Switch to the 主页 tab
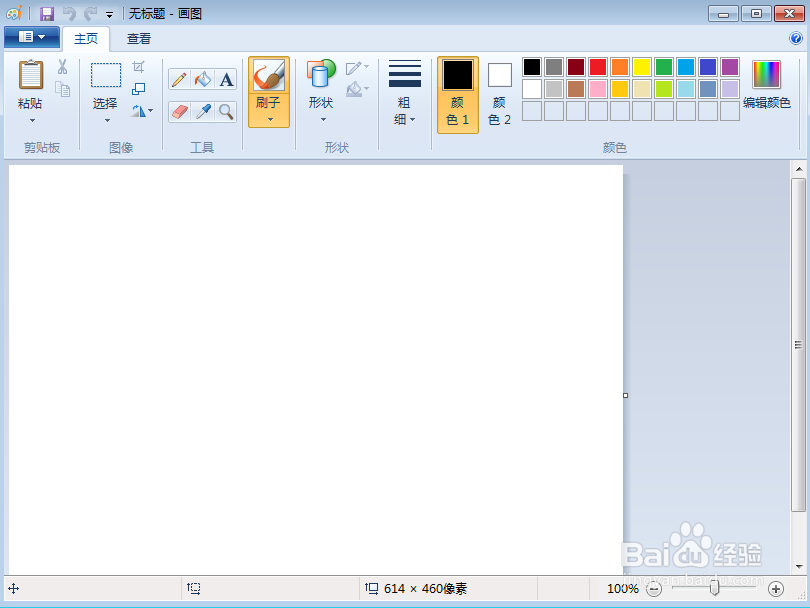 pyautogui.click(x=86, y=39)
